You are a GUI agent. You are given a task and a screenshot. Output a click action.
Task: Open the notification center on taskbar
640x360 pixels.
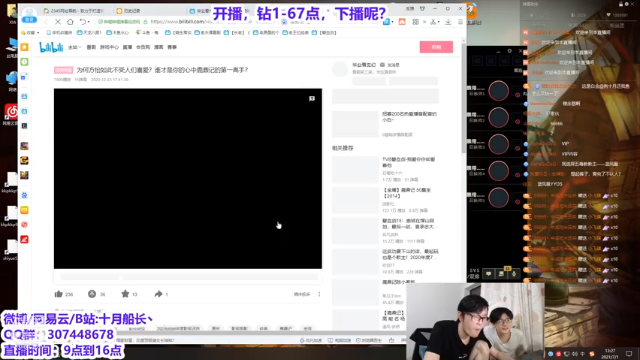click(x=629, y=353)
